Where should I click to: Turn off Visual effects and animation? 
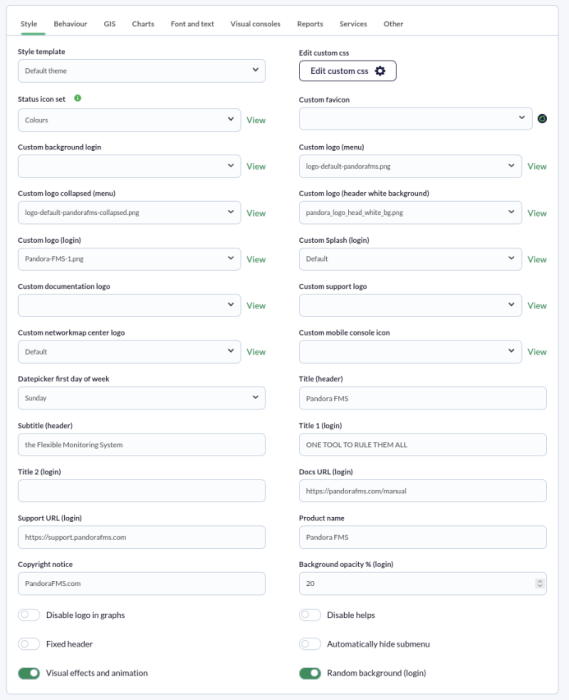coord(29,673)
